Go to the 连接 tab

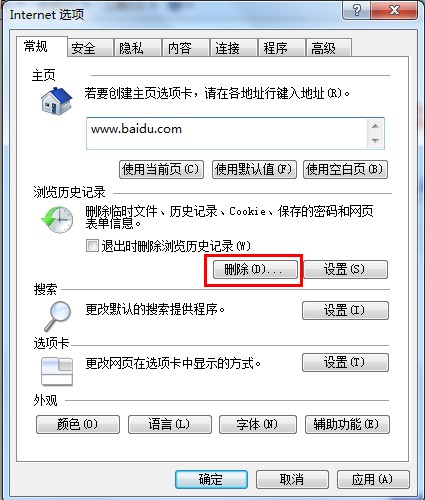(x=233, y=48)
